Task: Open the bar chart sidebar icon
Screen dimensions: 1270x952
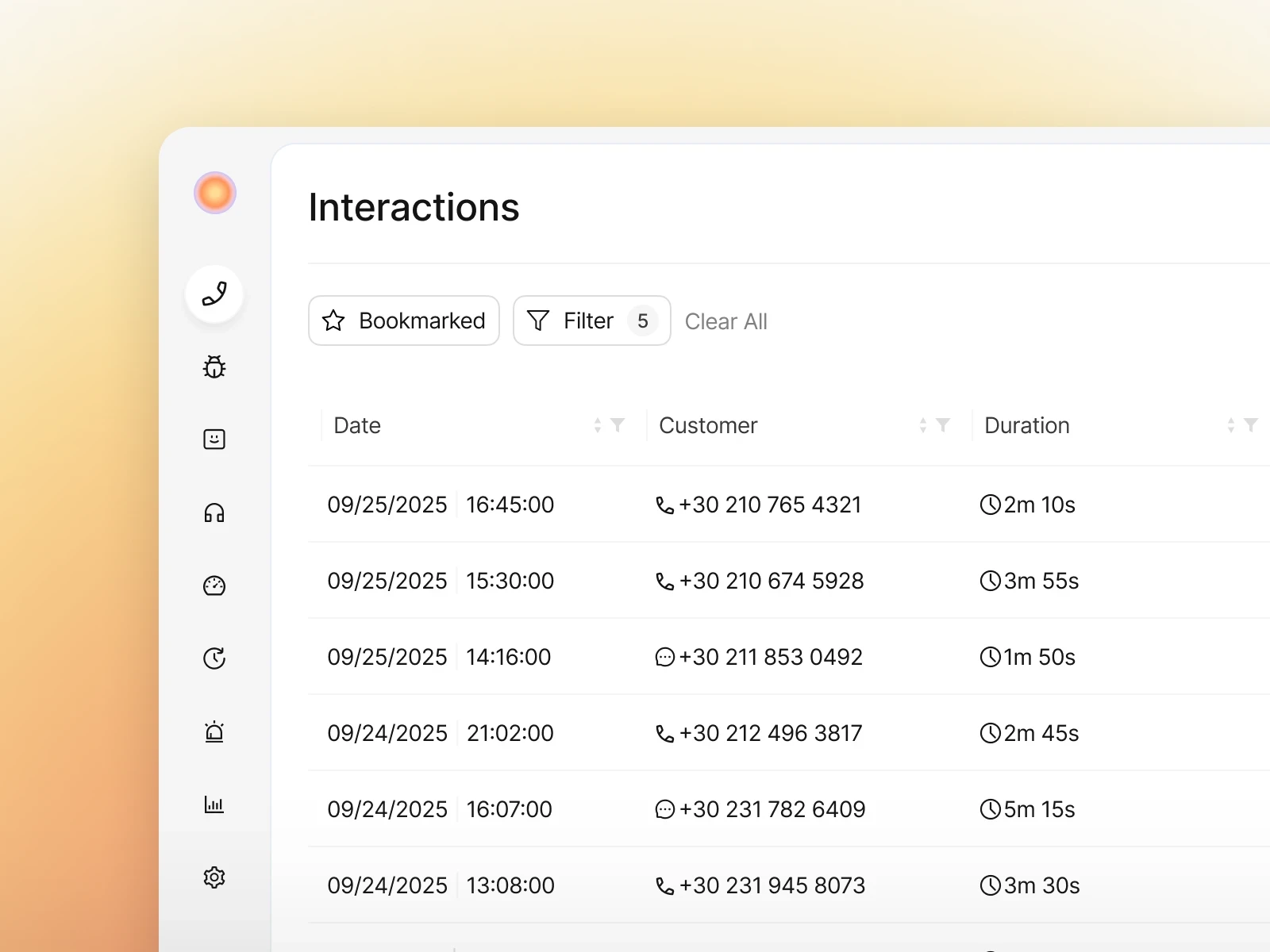Action: (214, 804)
